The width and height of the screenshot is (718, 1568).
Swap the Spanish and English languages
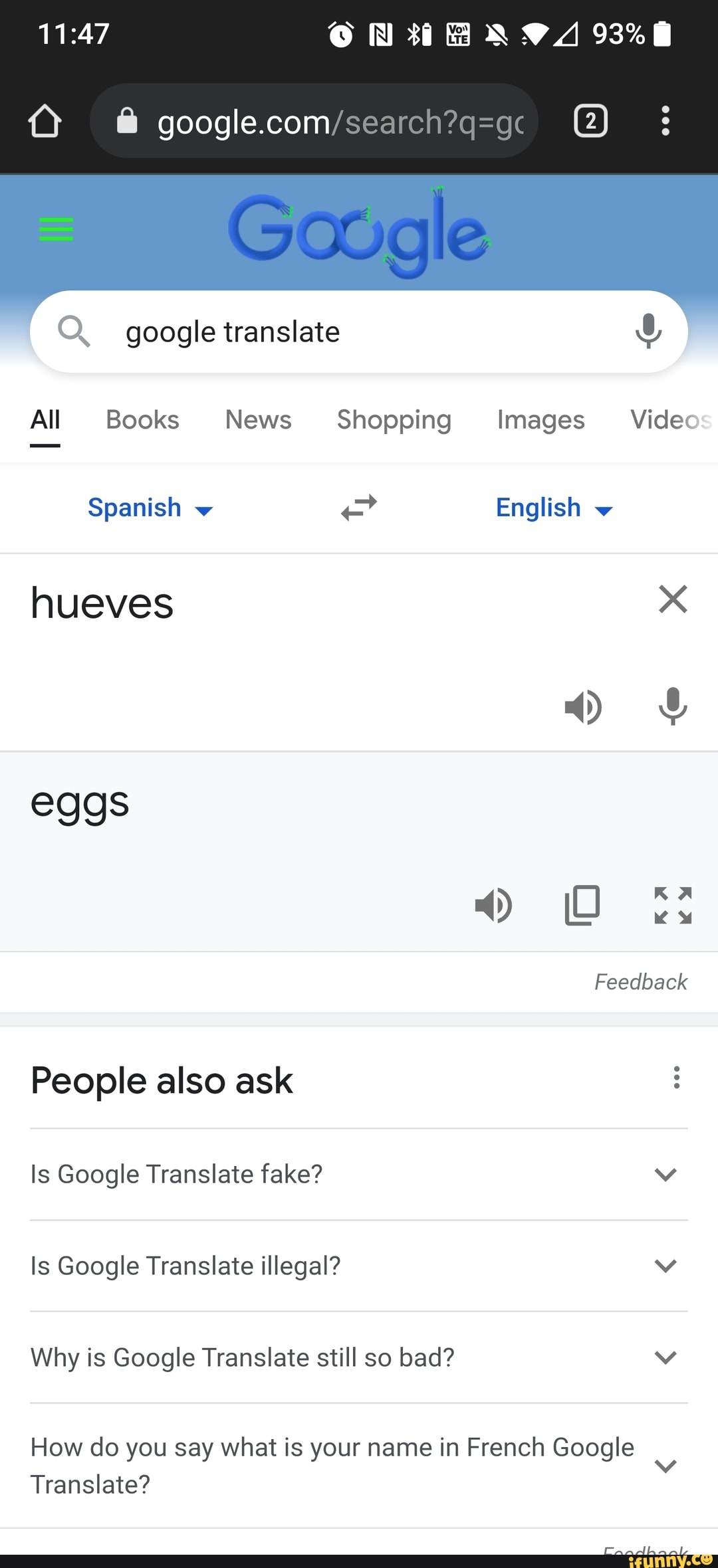(x=359, y=508)
